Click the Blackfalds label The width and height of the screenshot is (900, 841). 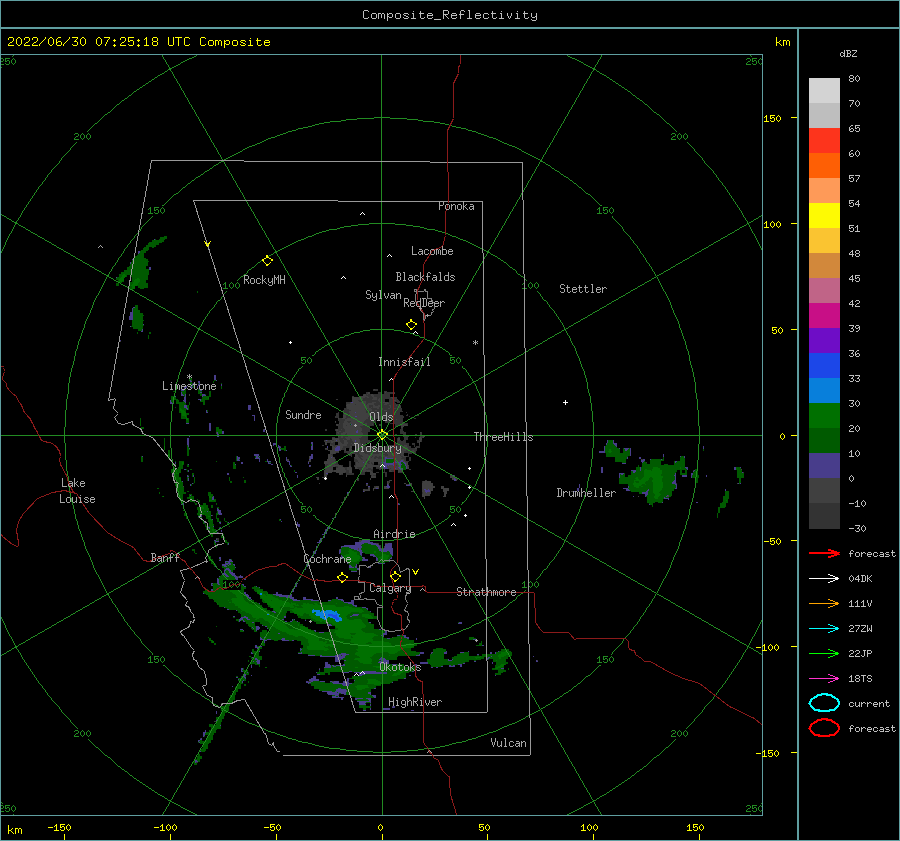(x=425, y=277)
